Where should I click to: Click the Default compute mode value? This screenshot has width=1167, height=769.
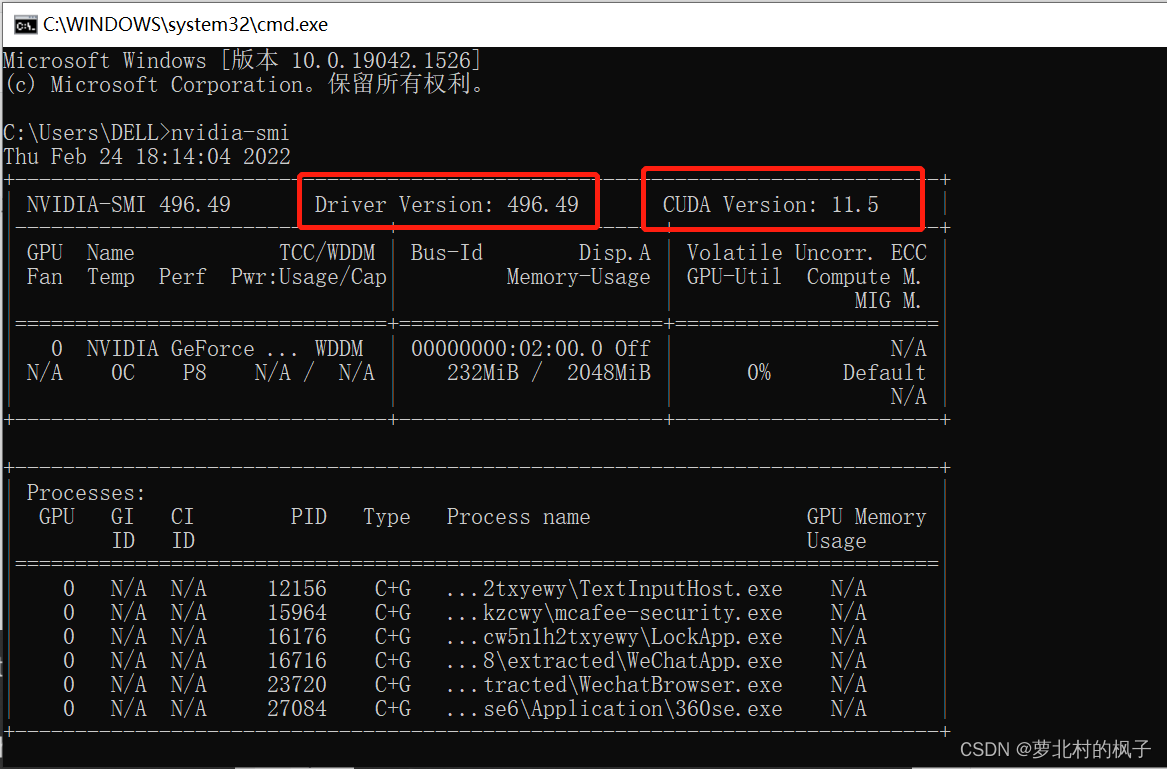pos(885,372)
